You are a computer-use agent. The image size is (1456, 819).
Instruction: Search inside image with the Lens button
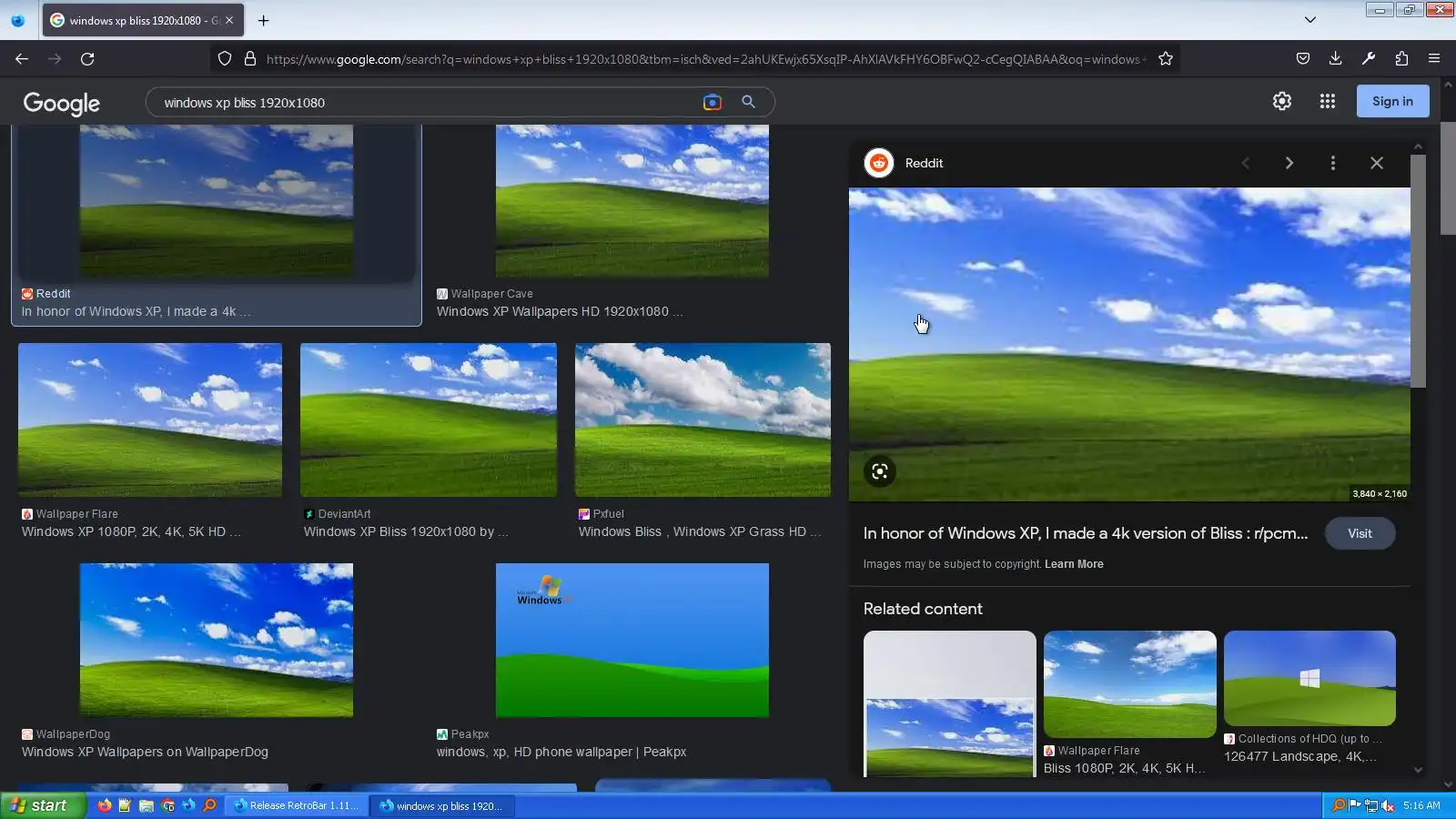(x=880, y=471)
